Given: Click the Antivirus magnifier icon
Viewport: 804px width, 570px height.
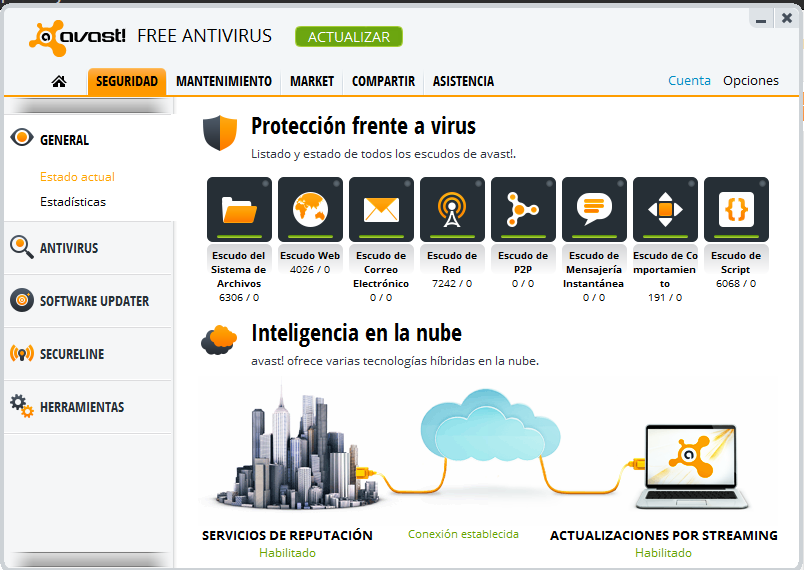Looking at the screenshot, I should tap(22, 247).
